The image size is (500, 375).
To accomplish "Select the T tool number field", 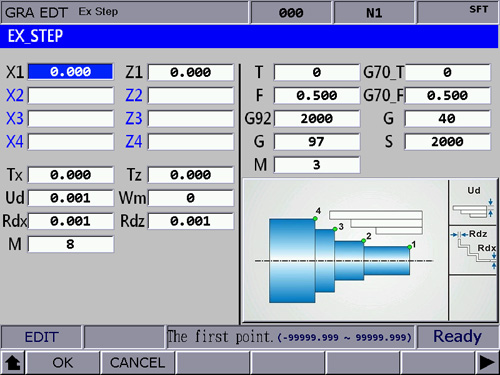I will click(x=317, y=72).
